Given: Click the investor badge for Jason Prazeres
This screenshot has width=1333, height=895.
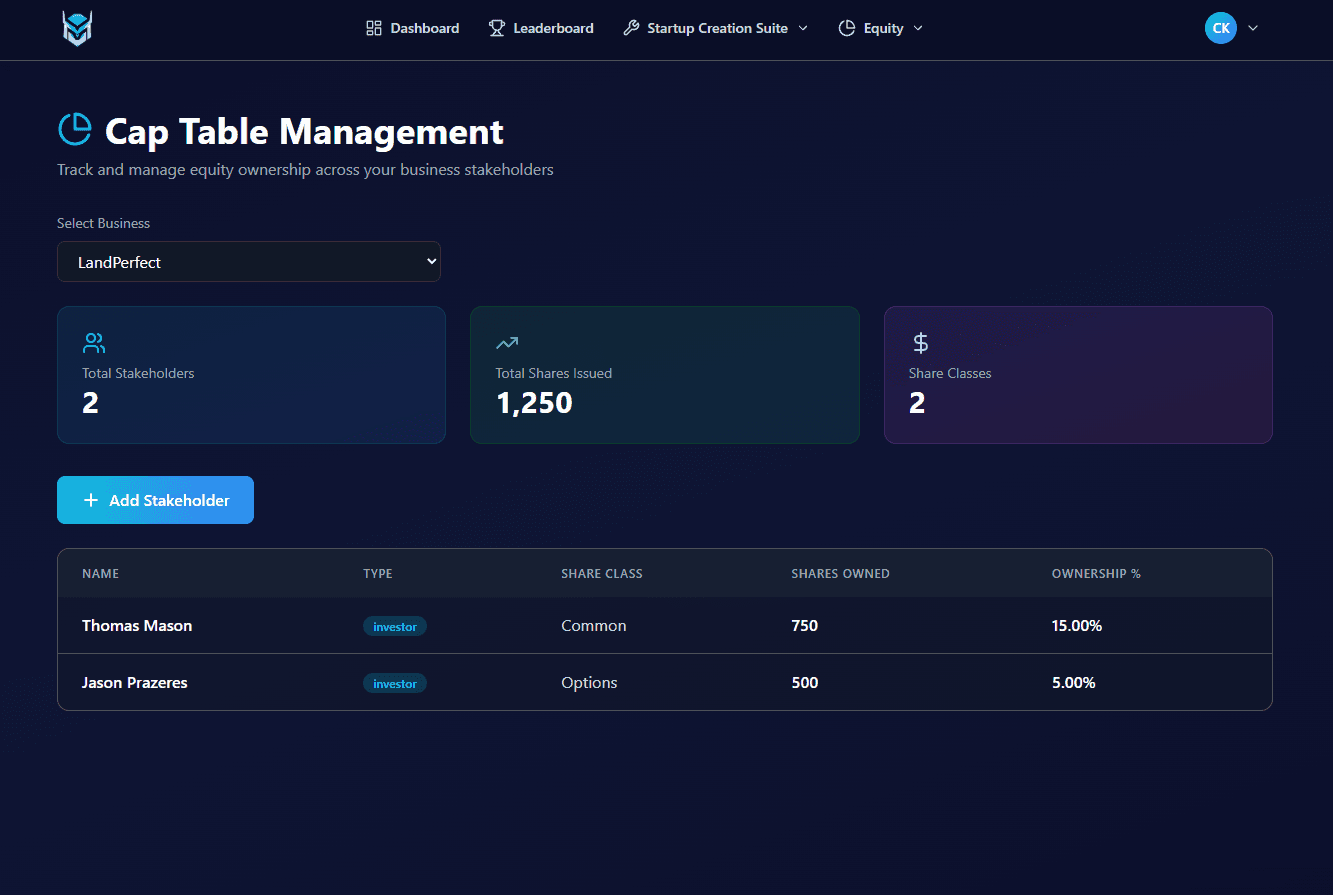Looking at the screenshot, I should pyautogui.click(x=395, y=682).
